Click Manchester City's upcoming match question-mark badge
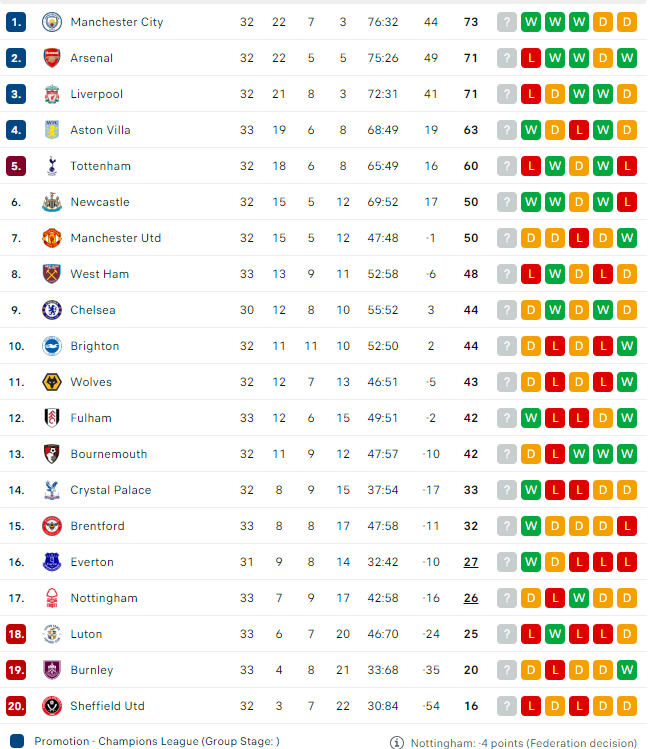Viewport: 652px width, 749px height. click(x=507, y=22)
